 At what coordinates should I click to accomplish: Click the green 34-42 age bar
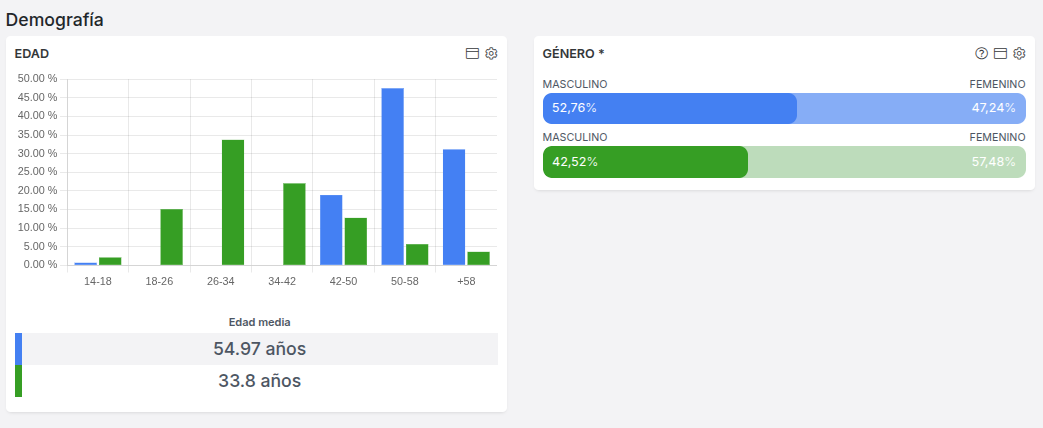pos(294,224)
